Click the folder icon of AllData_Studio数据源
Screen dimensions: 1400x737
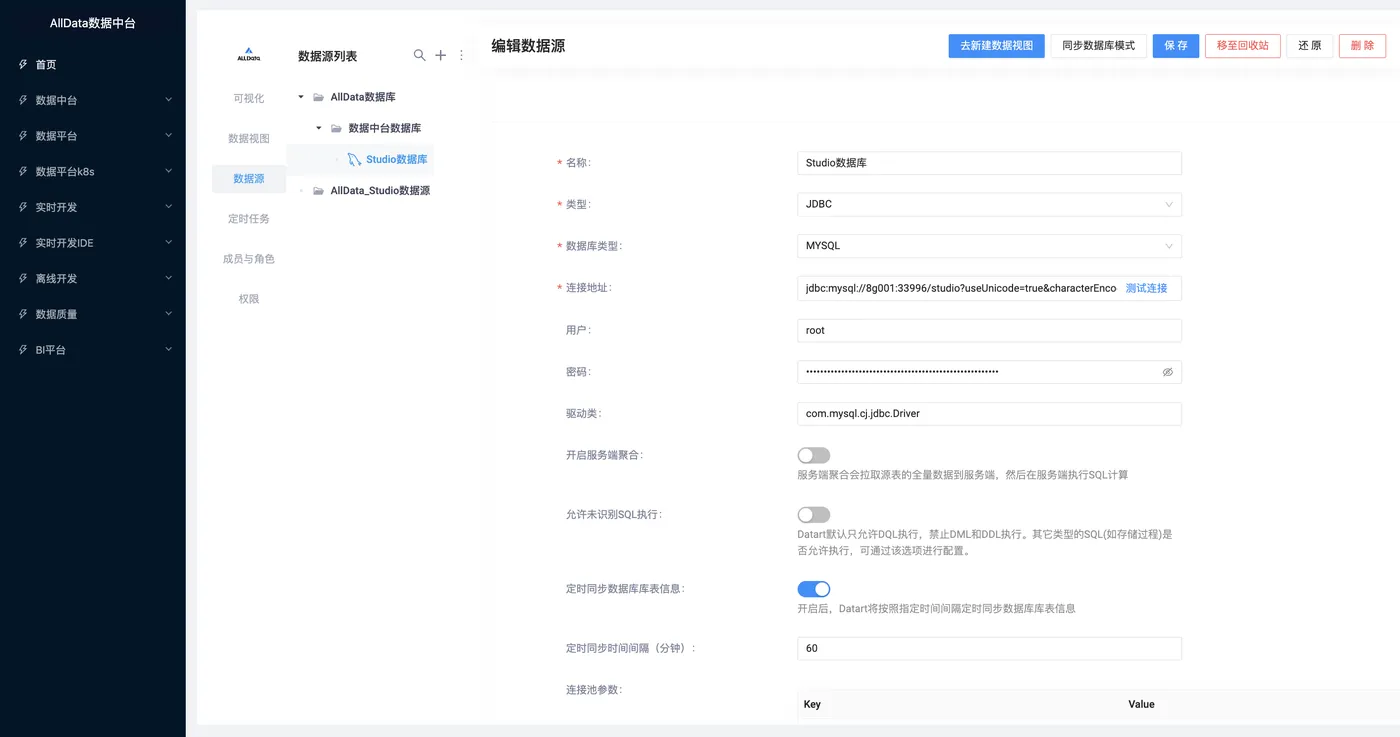(x=318, y=190)
